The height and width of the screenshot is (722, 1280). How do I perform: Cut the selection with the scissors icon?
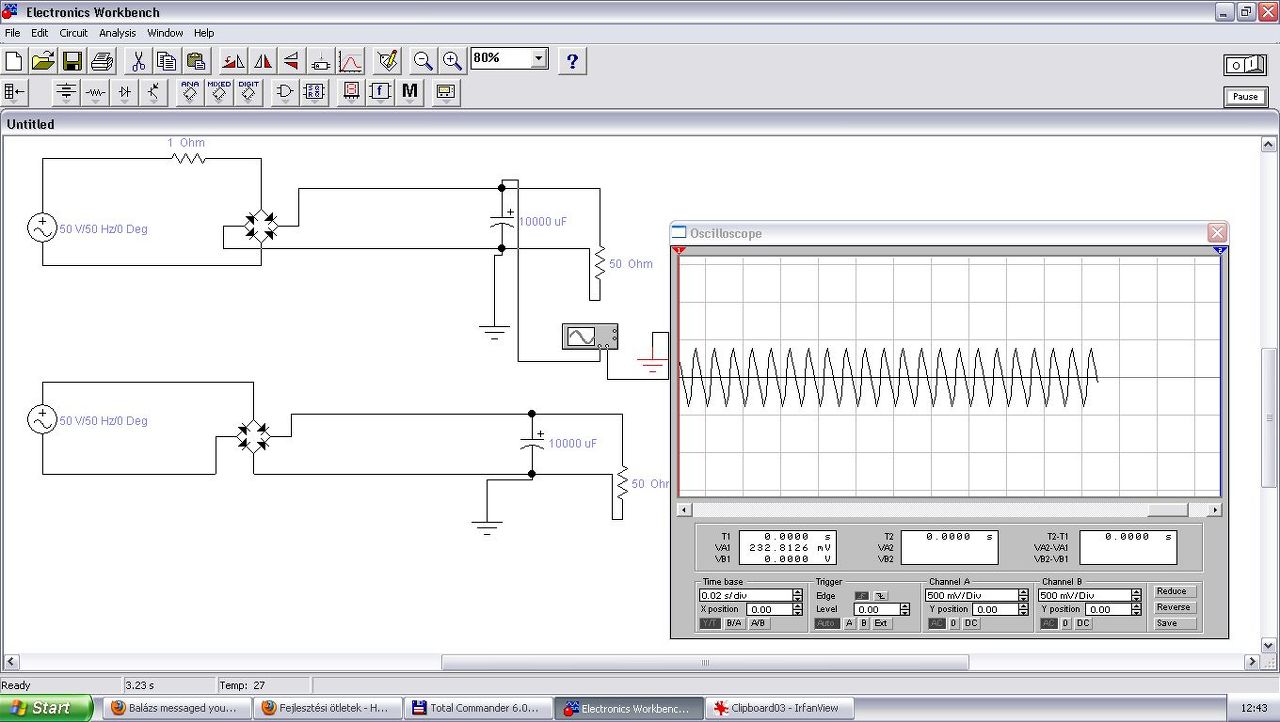click(138, 61)
